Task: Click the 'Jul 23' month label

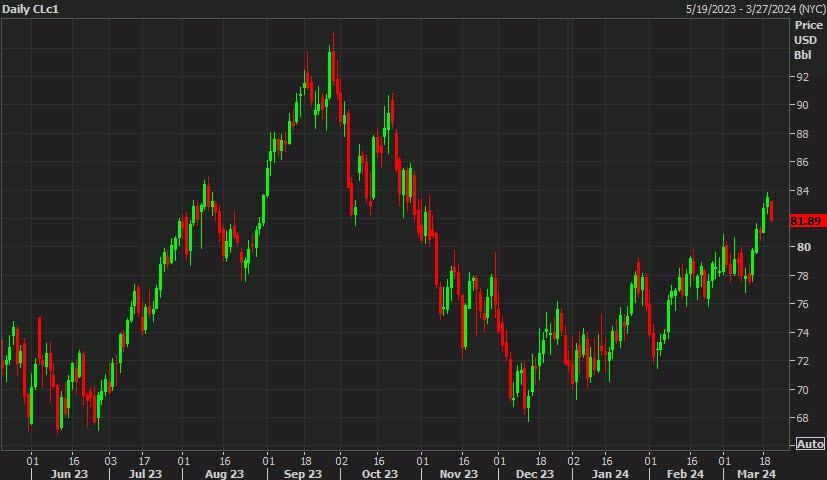Action: (146, 474)
